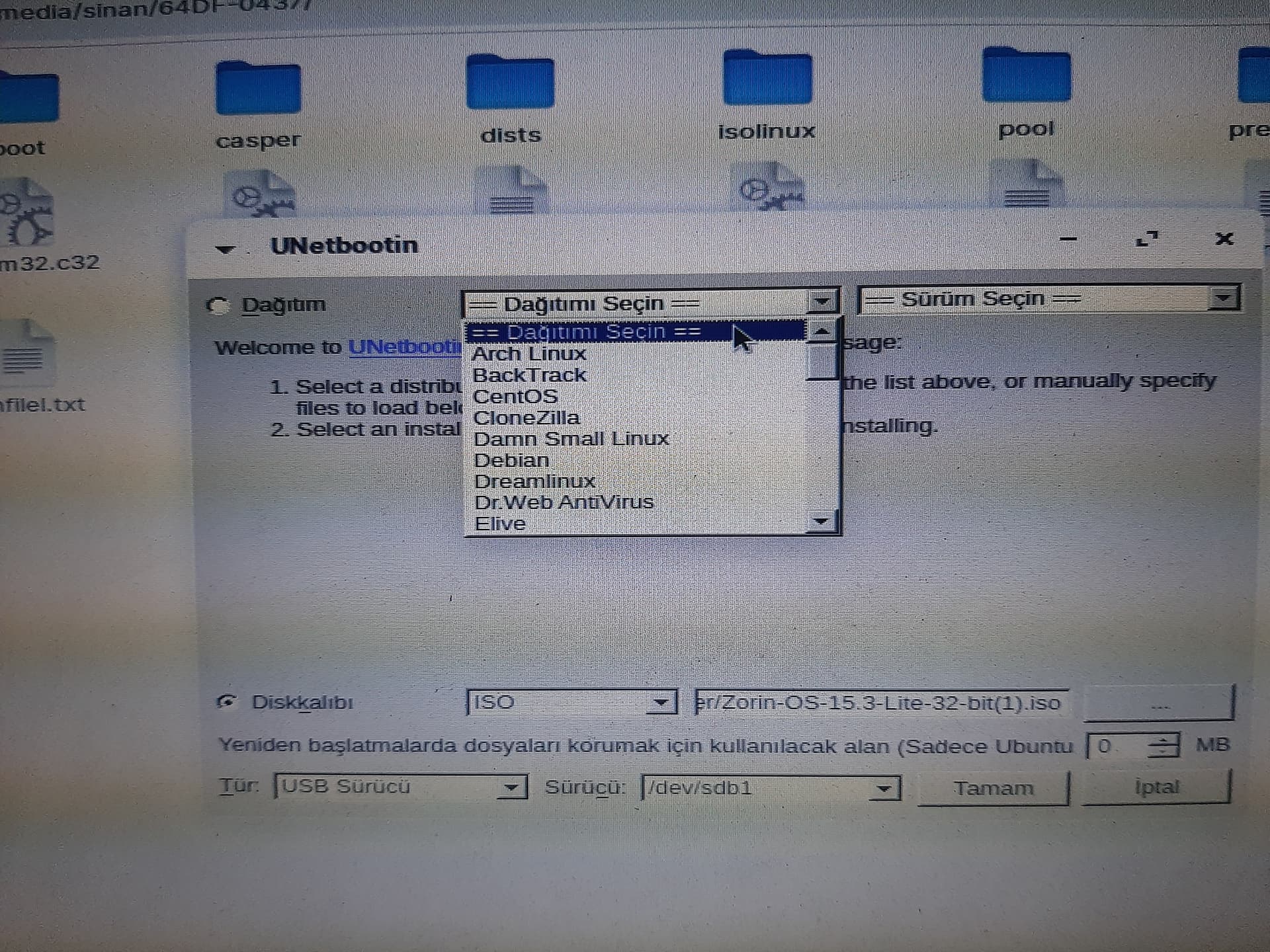Browse for ISO with the ... button
1270x952 pixels.
click(x=1159, y=704)
